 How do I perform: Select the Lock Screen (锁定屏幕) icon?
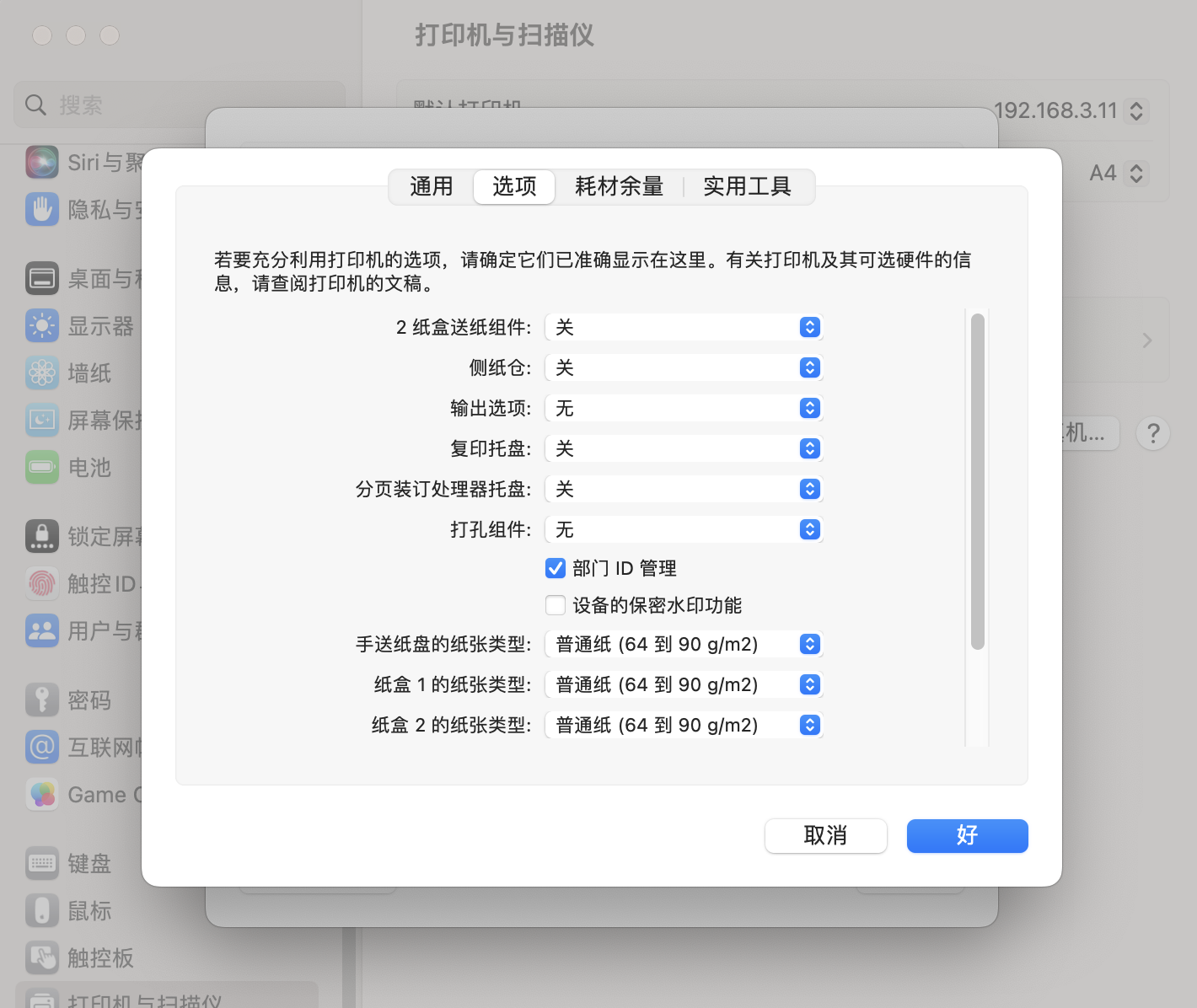click(x=42, y=536)
